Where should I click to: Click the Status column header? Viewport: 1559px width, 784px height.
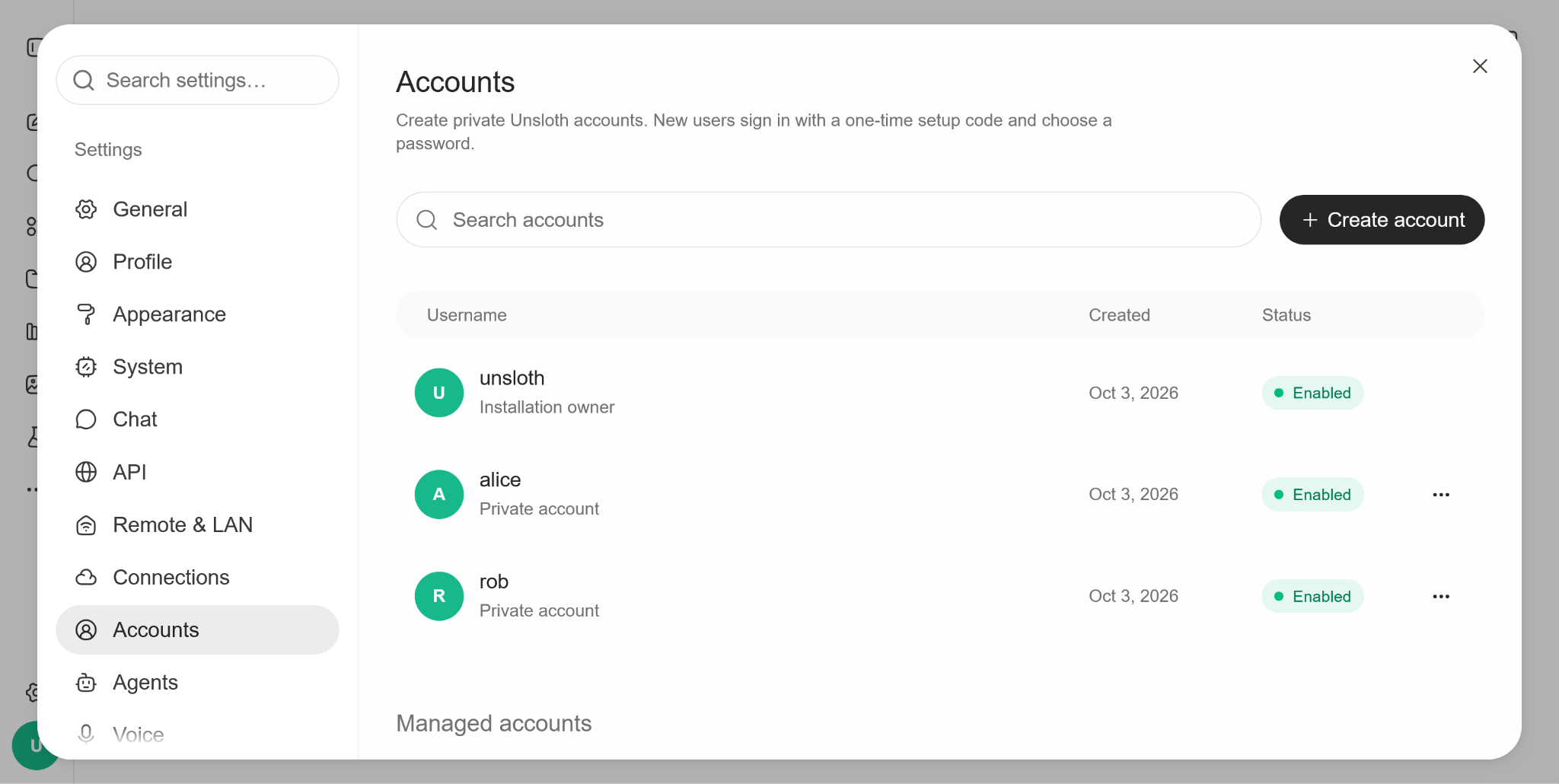pyautogui.click(x=1286, y=315)
